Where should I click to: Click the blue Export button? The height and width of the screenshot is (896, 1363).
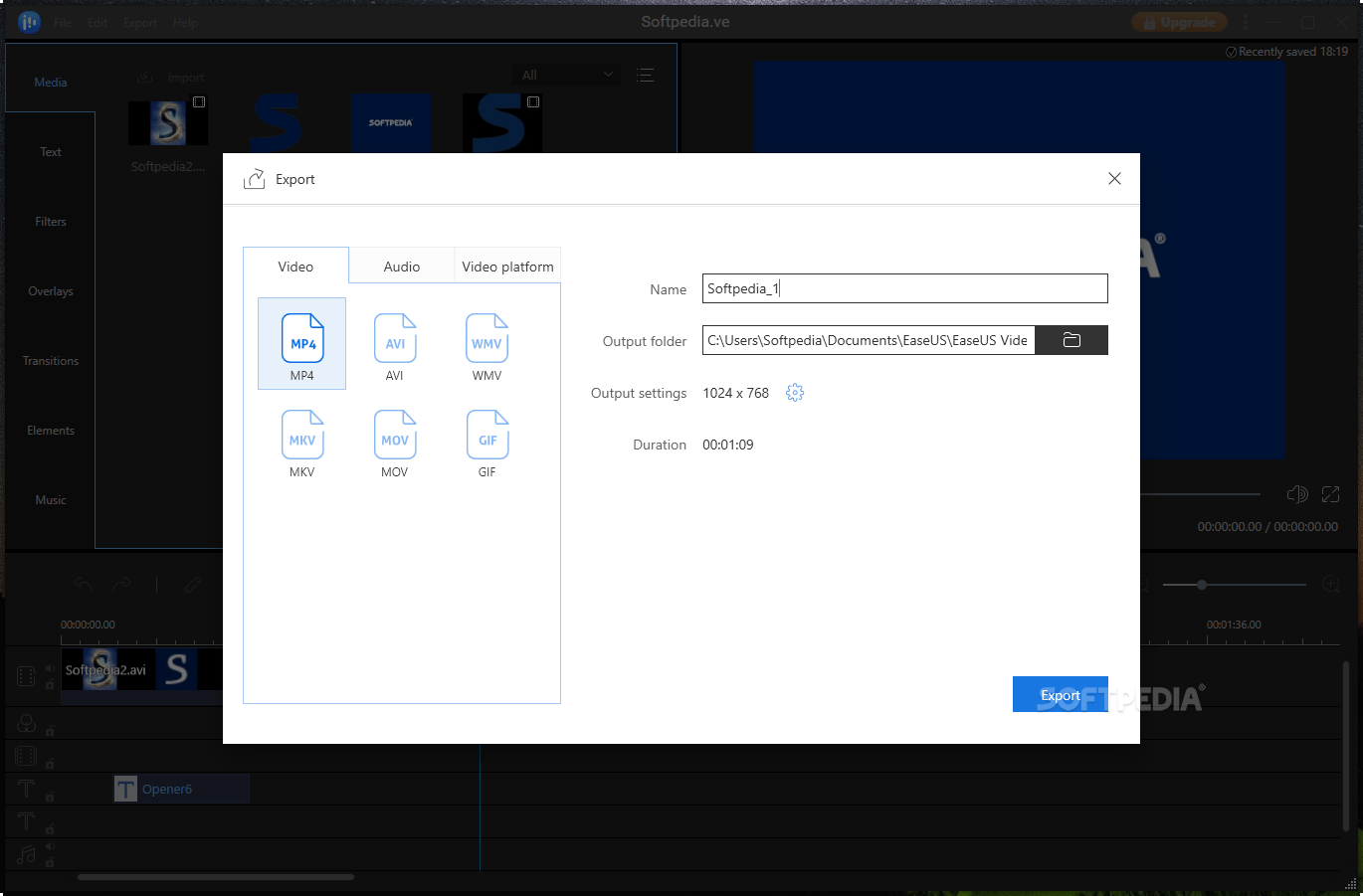click(1060, 694)
